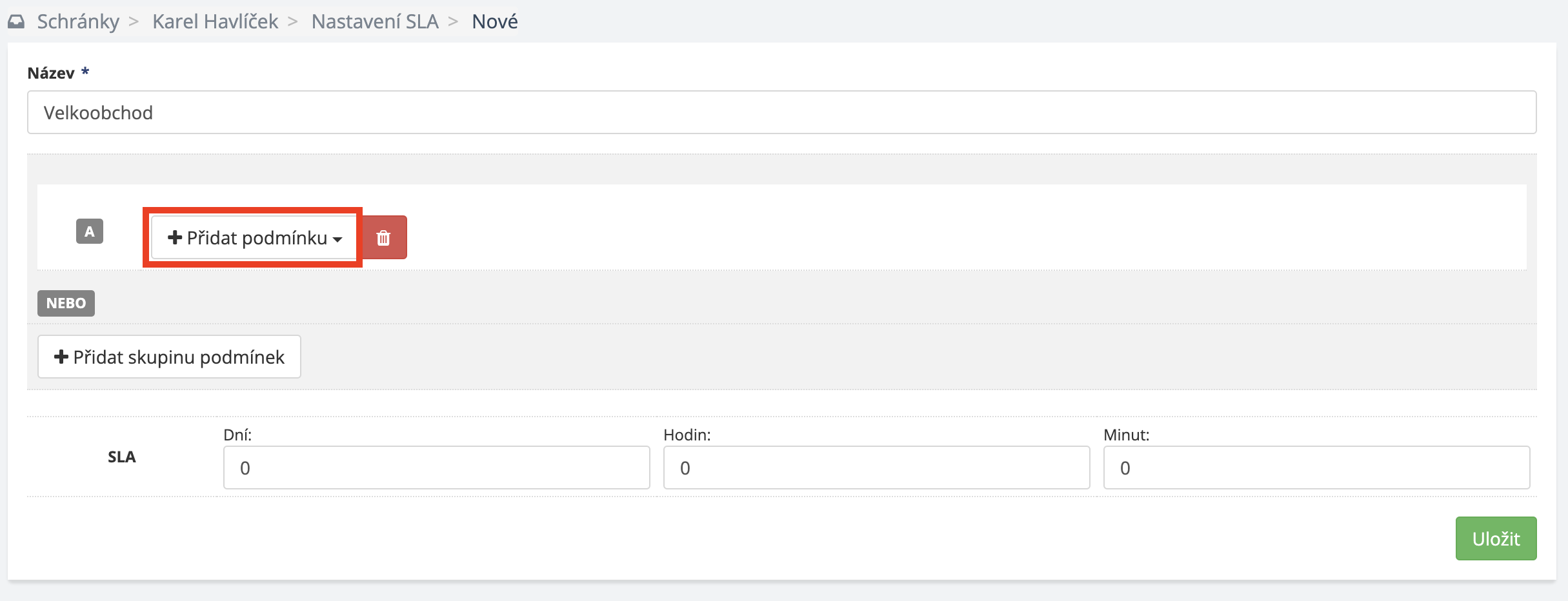
Task: Go to Schránky in the breadcrumb
Action: pos(78,22)
